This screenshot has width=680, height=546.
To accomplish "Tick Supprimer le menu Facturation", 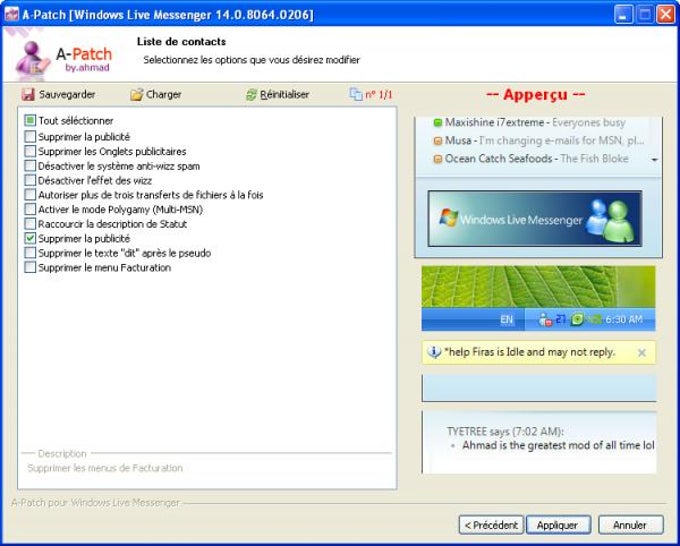I will (30, 267).
